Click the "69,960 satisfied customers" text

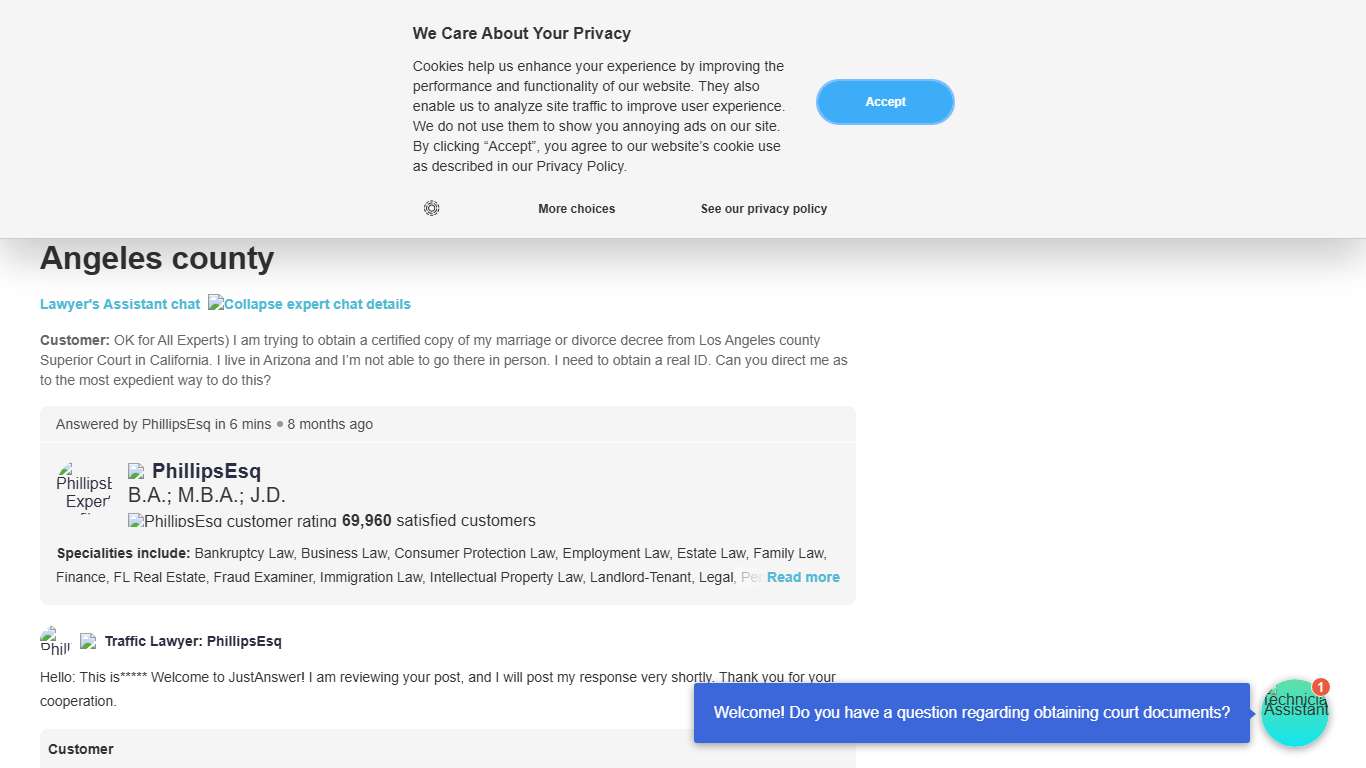(438, 521)
